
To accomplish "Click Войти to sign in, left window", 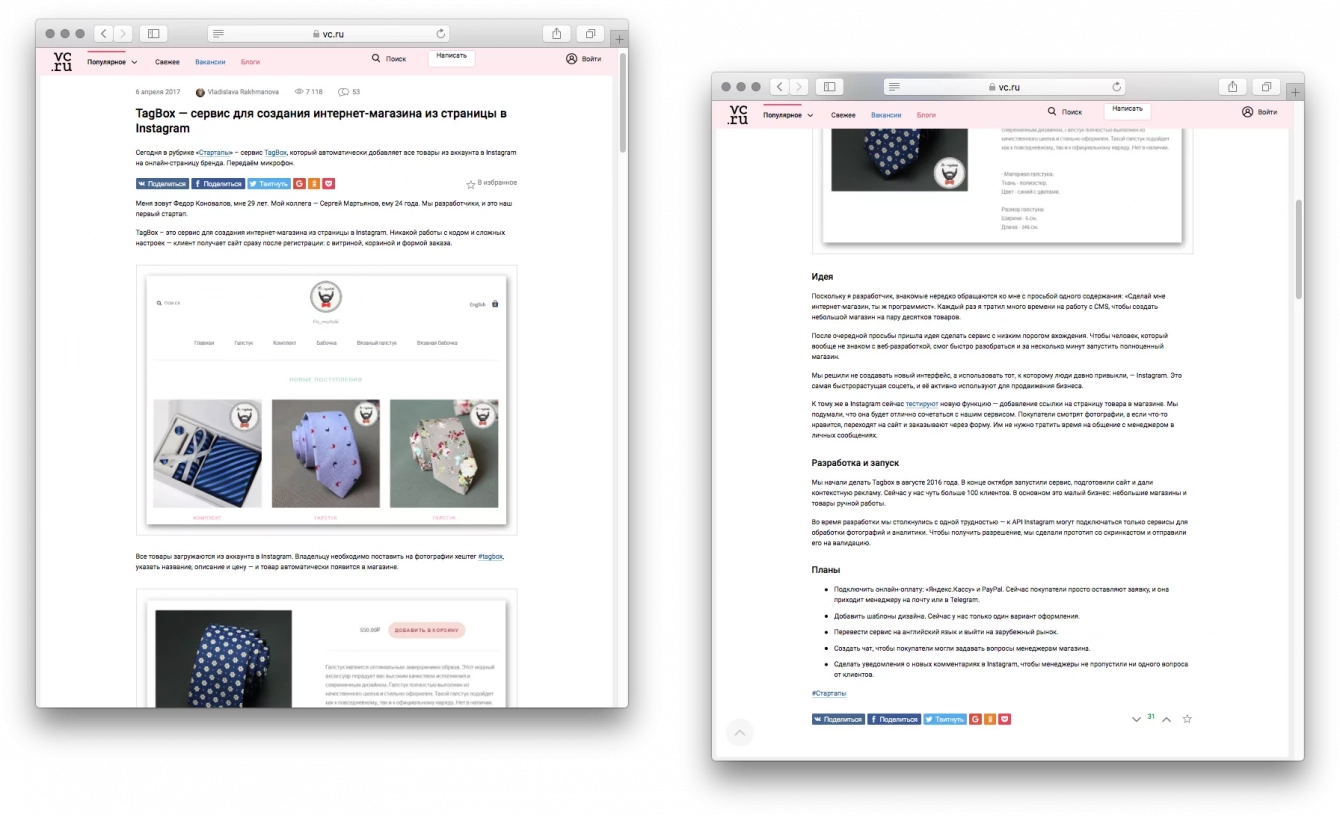I will click(x=584, y=59).
